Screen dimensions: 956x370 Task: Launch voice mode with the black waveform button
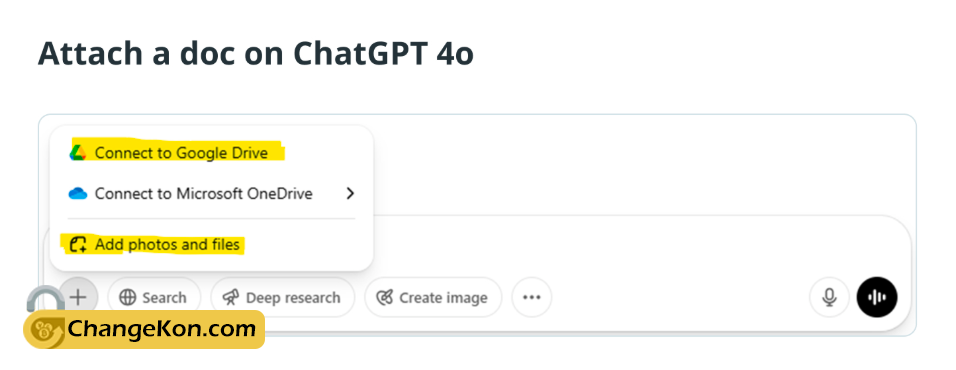tap(877, 297)
